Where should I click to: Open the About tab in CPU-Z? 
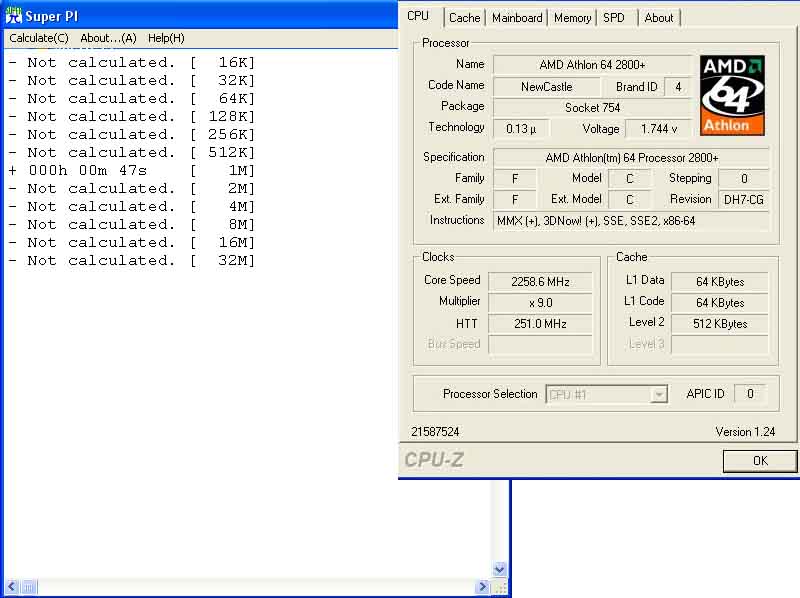tap(659, 18)
